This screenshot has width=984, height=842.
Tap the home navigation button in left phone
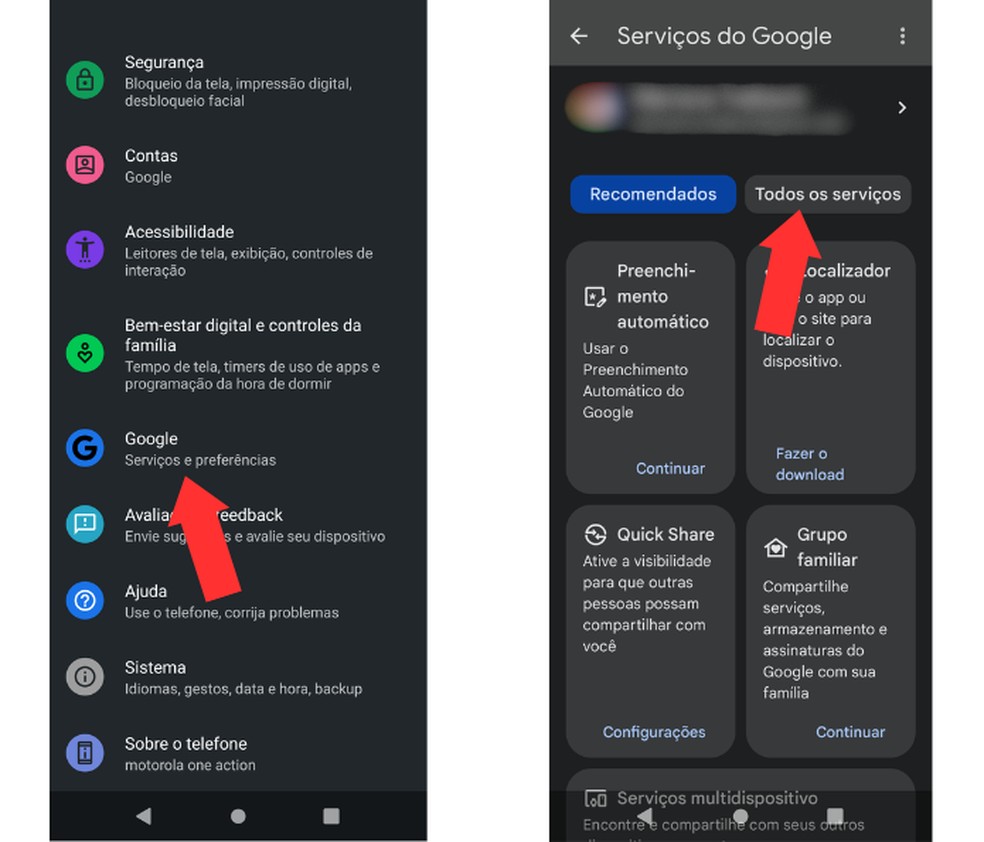(238, 816)
